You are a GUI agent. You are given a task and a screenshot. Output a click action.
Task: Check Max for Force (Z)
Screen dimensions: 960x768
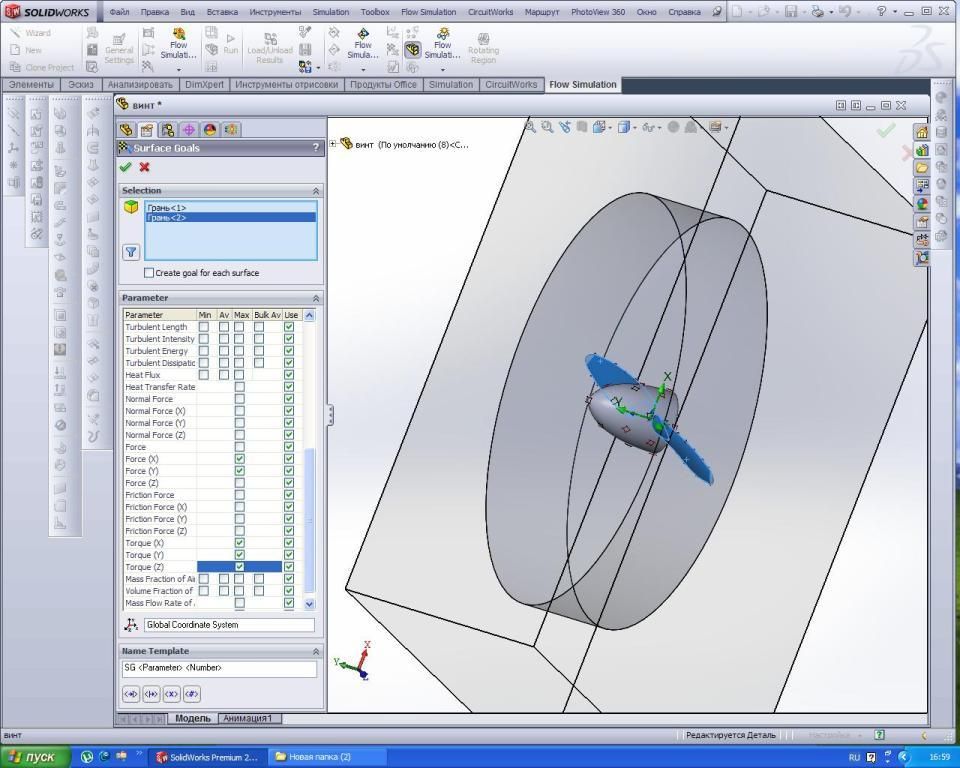tap(239, 483)
